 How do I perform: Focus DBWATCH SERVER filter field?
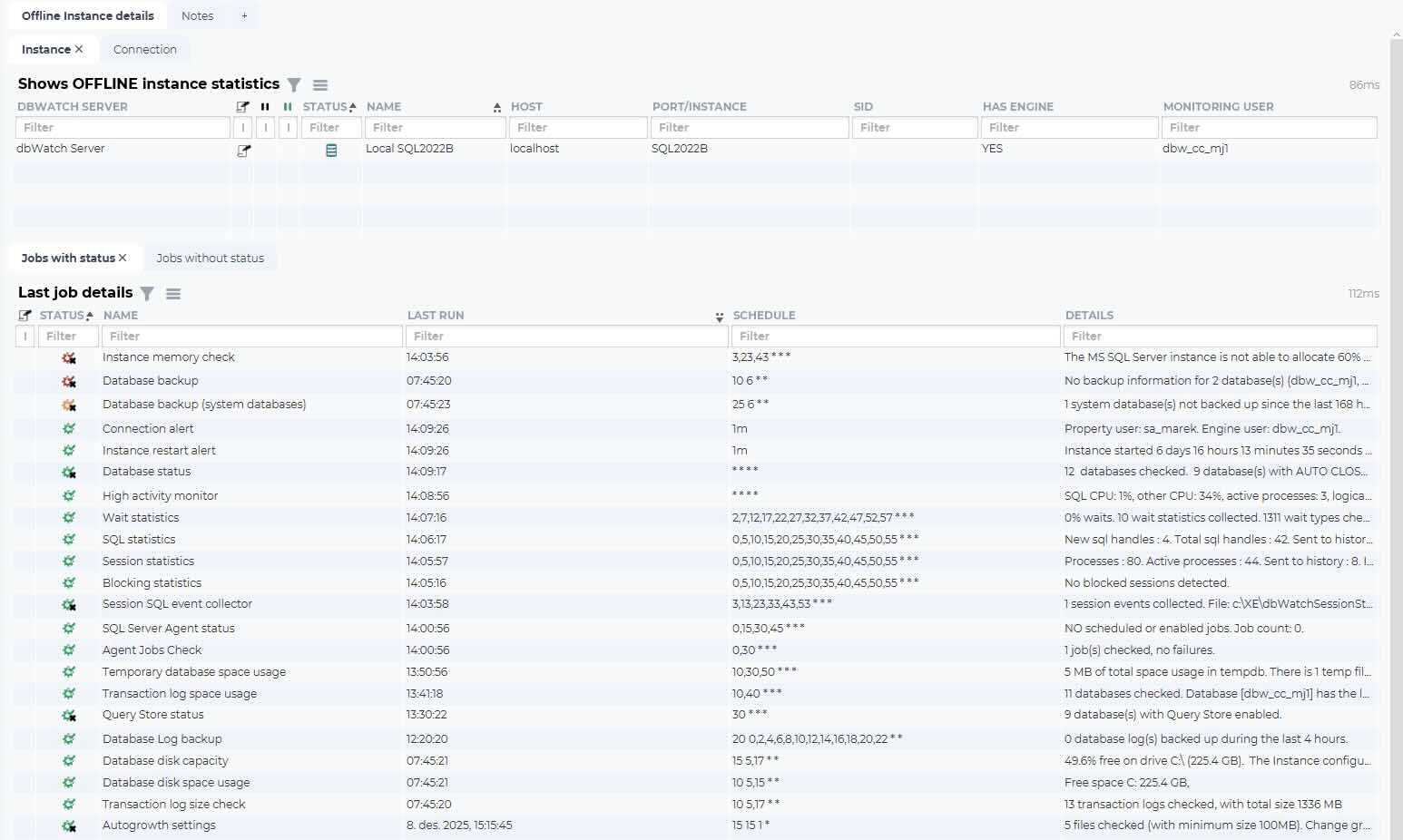click(123, 128)
